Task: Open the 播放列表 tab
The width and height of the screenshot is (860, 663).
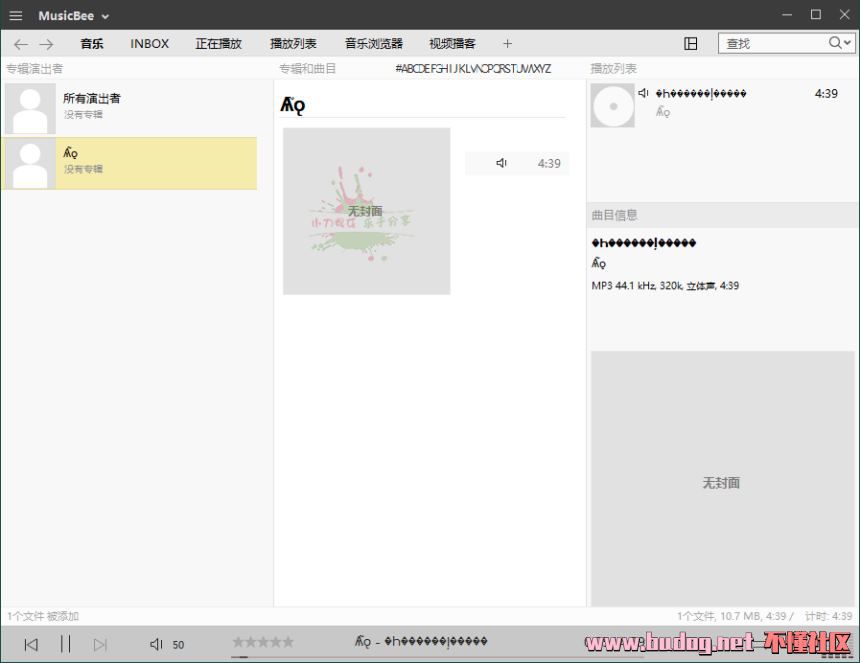Action: 293,44
